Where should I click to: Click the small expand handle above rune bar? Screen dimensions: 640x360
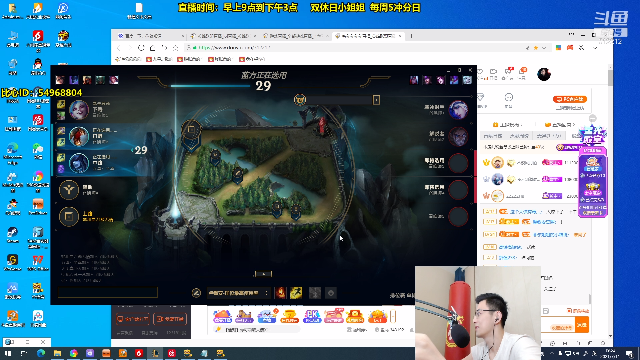(263, 274)
